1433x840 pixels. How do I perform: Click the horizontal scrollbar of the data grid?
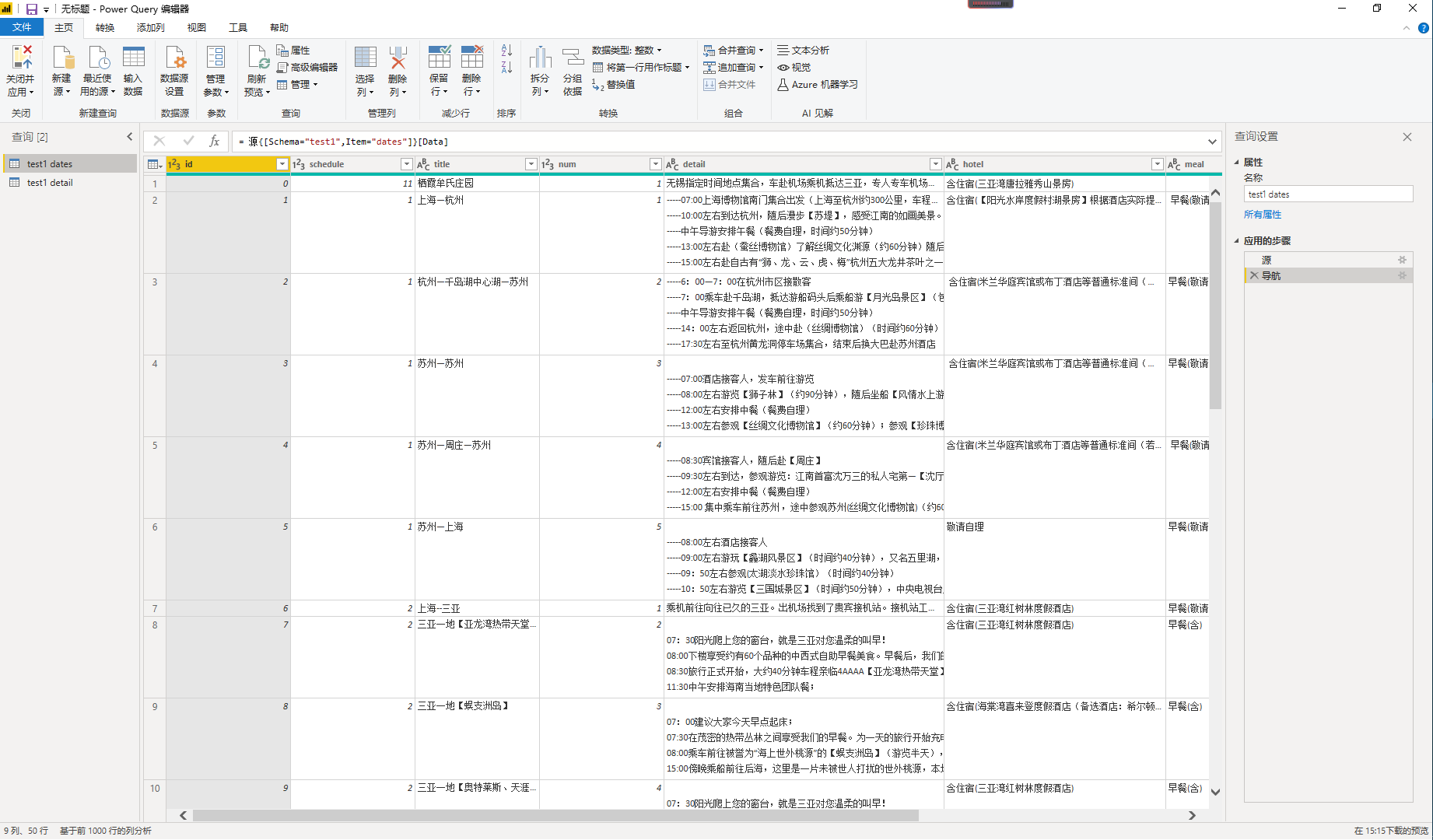click(555, 815)
